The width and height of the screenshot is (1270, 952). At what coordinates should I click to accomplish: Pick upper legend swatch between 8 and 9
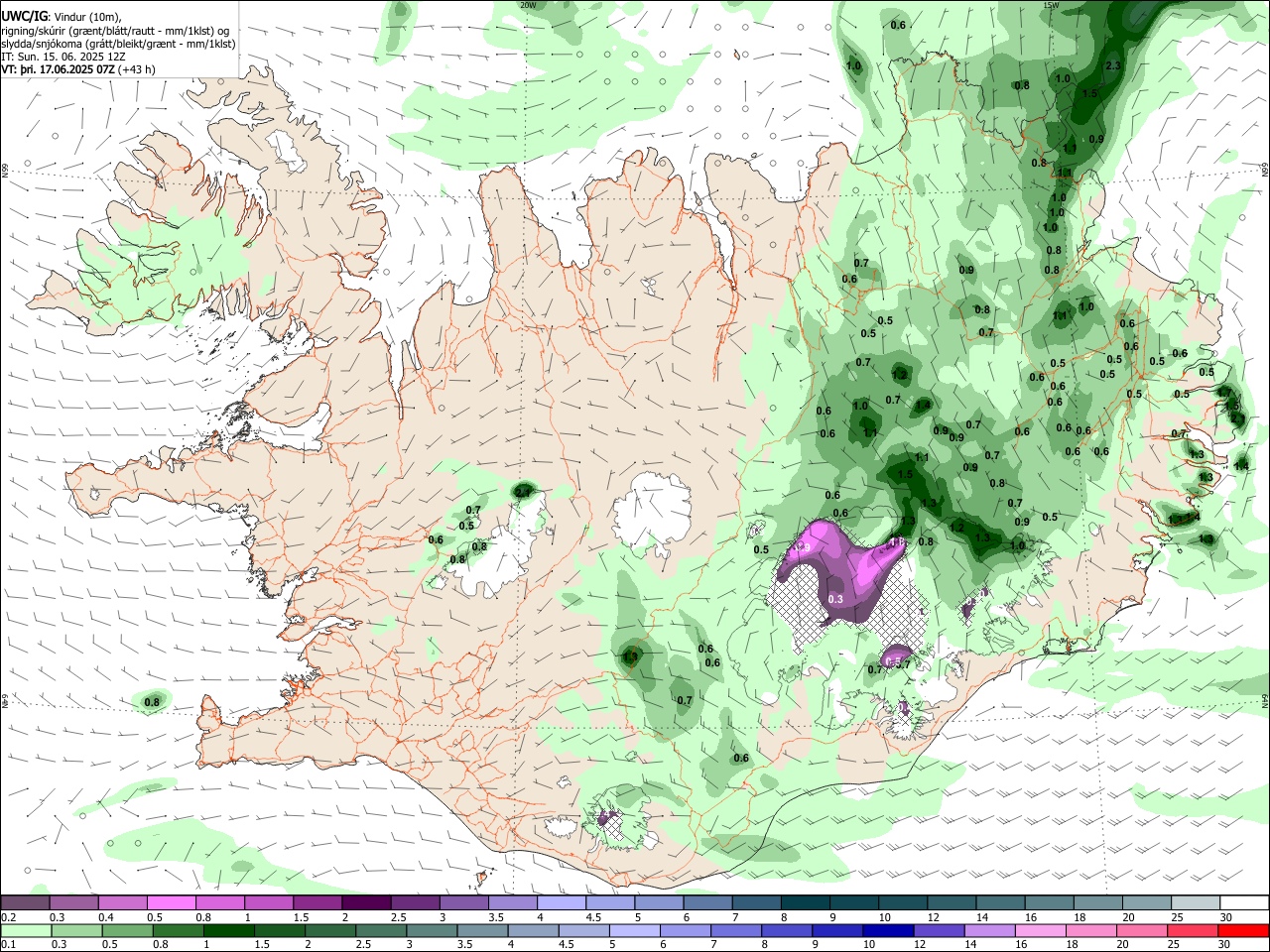click(x=804, y=903)
